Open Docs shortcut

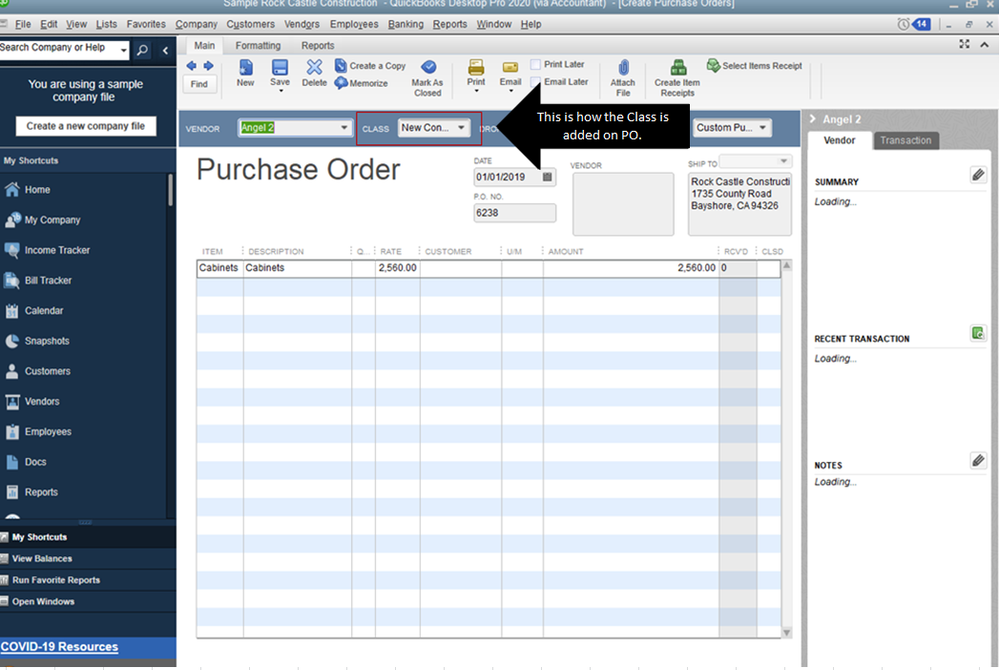tap(35, 462)
